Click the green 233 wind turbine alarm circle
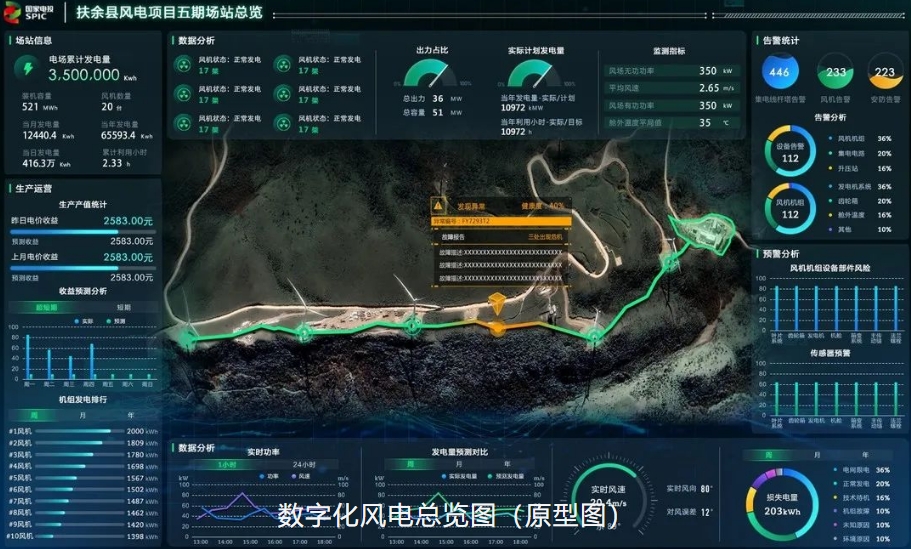Image resolution: width=911 pixels, height=549 pixels. point(836,72)
